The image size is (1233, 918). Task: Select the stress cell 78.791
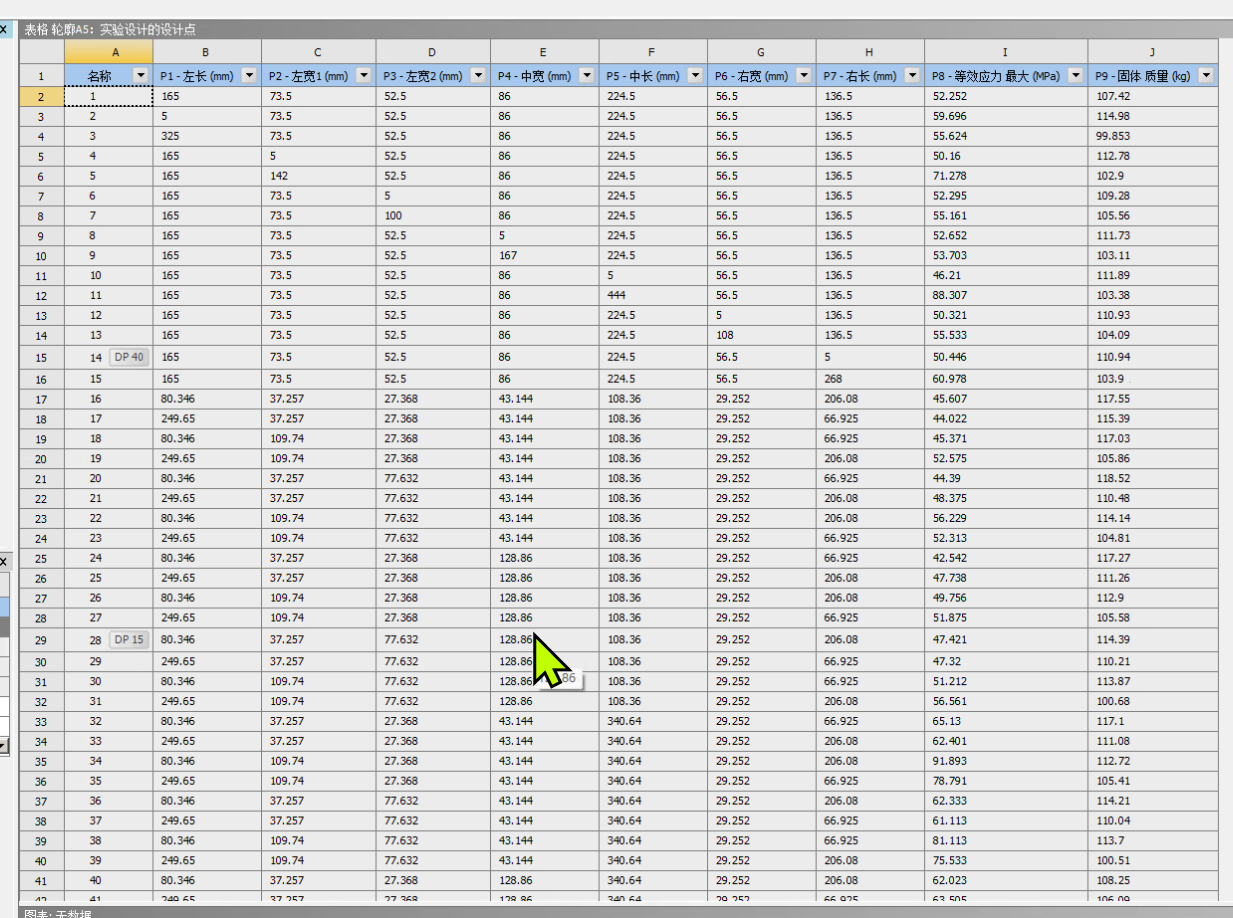(x=1006, y=781)
